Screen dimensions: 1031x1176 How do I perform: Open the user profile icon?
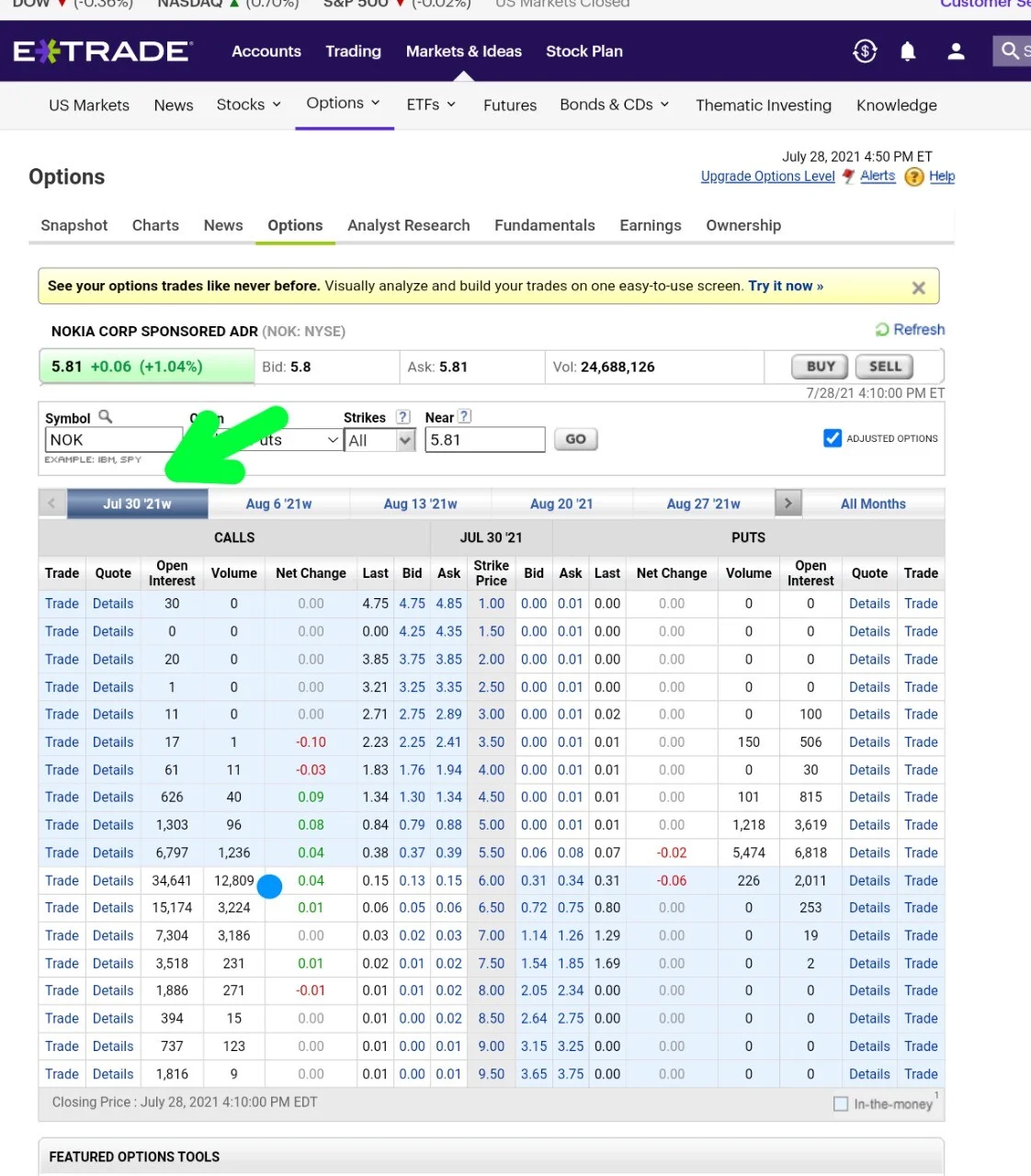[956, 51]
